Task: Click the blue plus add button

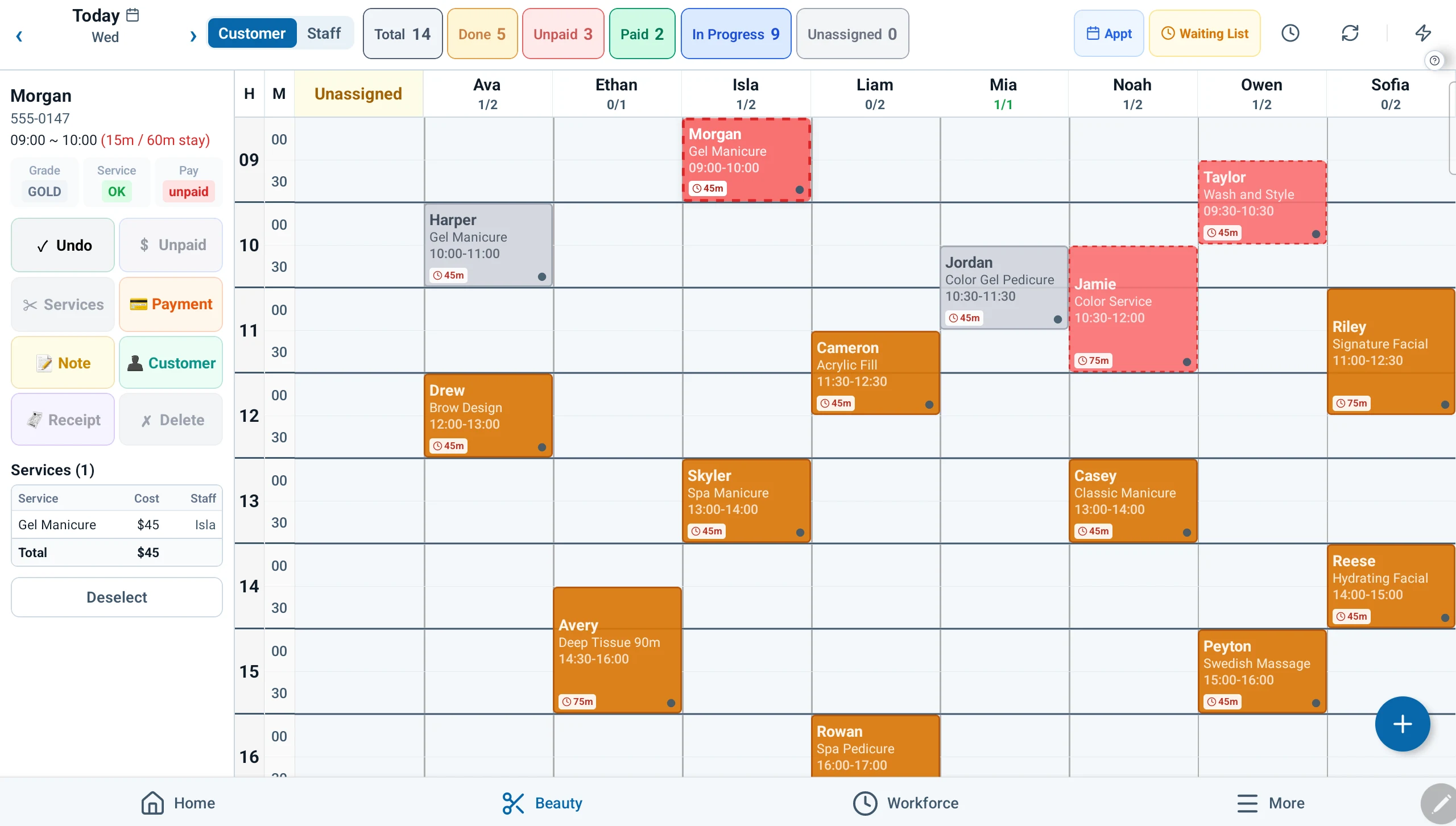Action: (1402, 724)
